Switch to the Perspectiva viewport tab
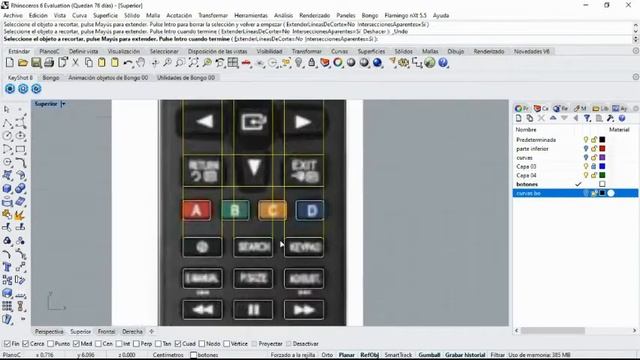Viewport: 640px width, 360px height. click(49, 332)
